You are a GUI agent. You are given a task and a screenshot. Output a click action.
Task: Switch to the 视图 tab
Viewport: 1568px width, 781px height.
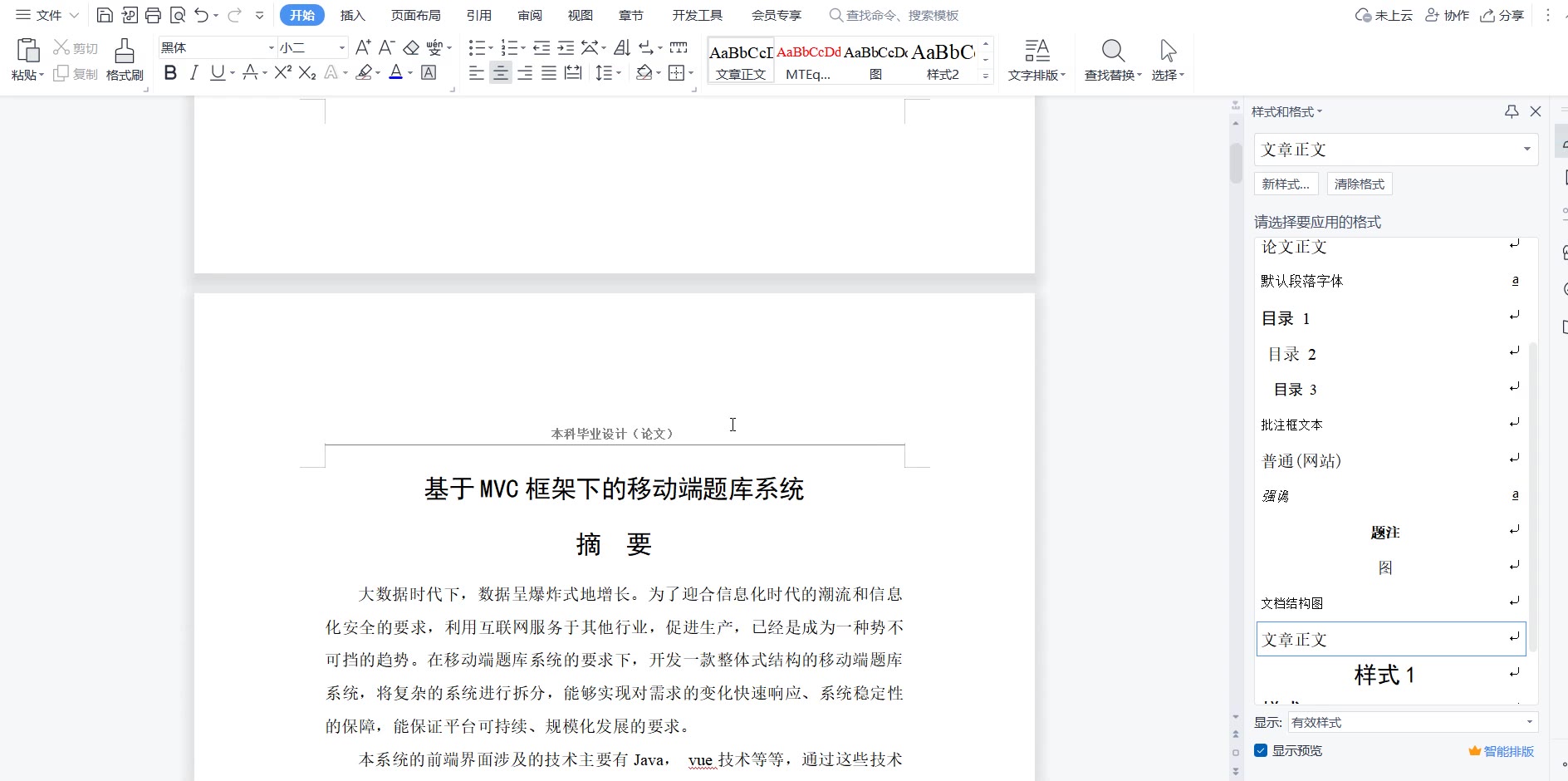pyautogui.click(x=581, y=15)
